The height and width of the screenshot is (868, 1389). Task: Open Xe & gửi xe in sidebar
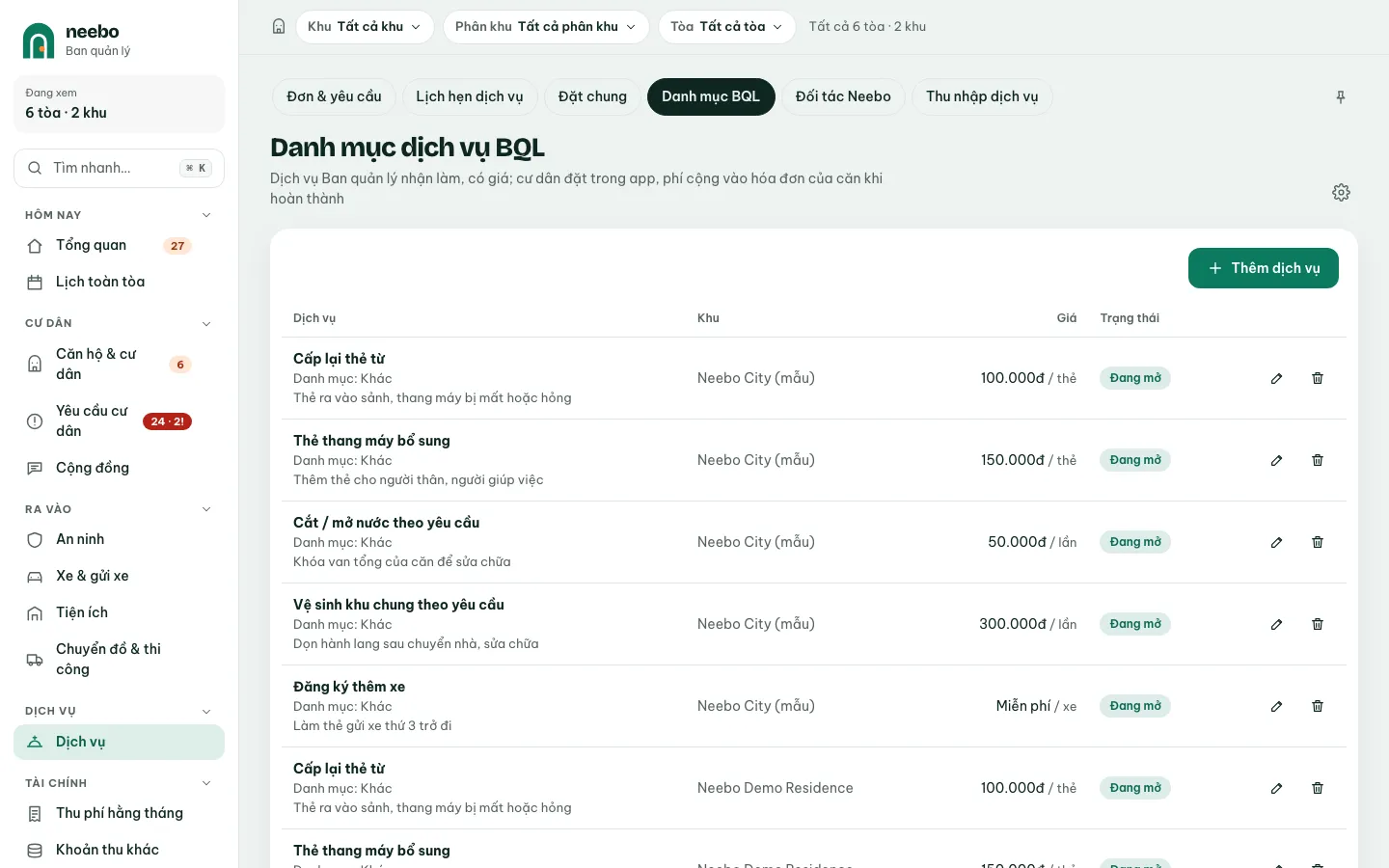pyautogui.click(x=119, y=576)
